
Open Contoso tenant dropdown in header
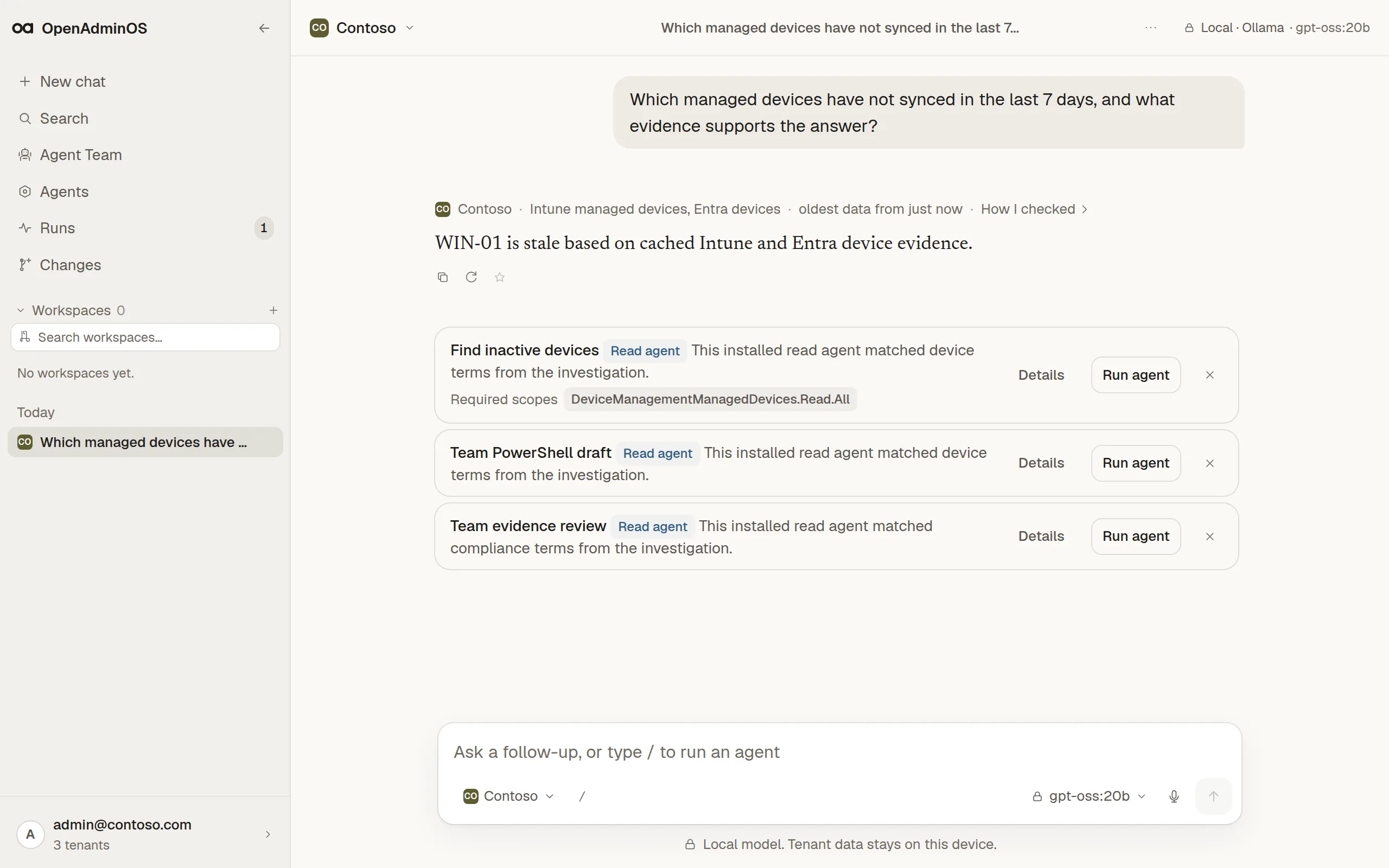pos(361,28)
